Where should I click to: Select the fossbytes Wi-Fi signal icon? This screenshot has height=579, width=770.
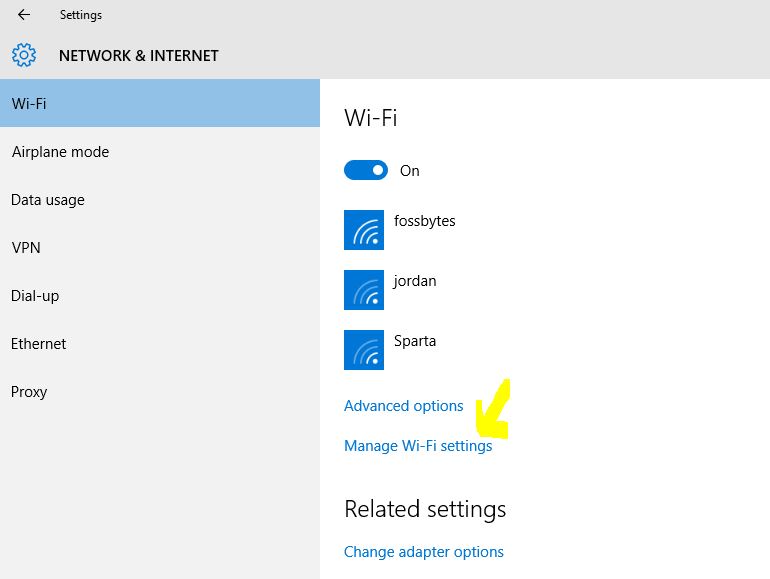364,230
